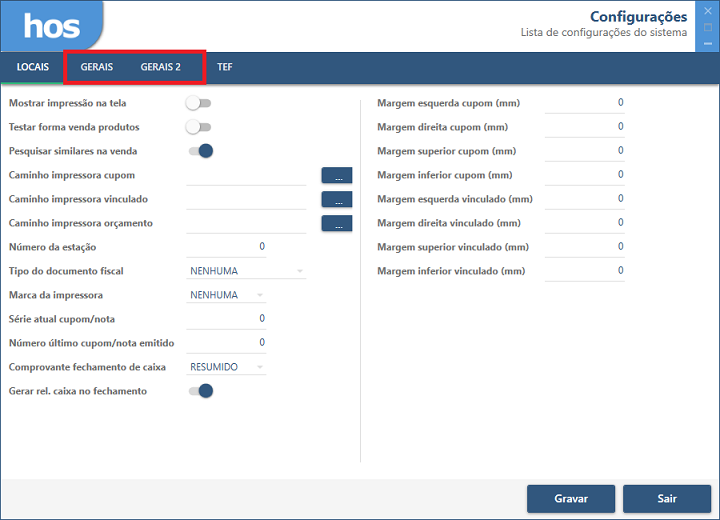Viewport: 720px width, 520px height.
Task: Click the Gravar button
Action: click(571, 498)
